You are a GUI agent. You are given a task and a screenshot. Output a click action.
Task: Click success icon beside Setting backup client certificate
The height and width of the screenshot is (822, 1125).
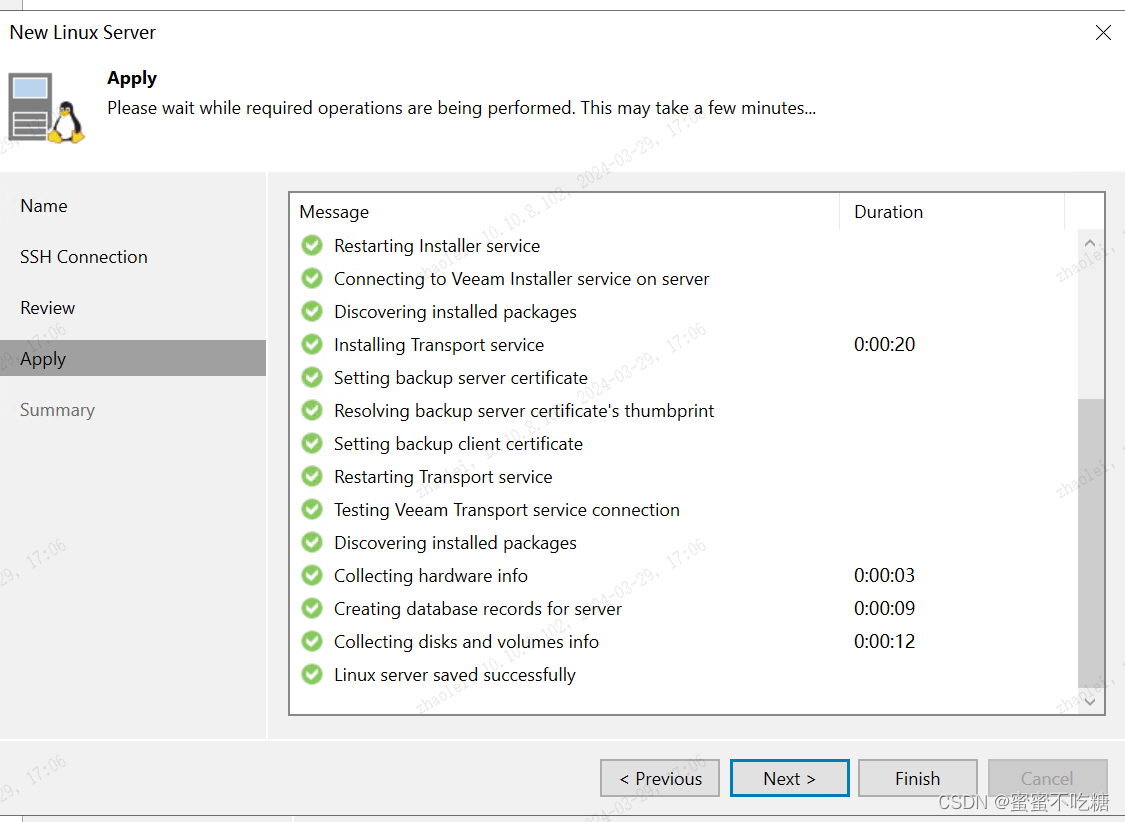pos(312,443)
